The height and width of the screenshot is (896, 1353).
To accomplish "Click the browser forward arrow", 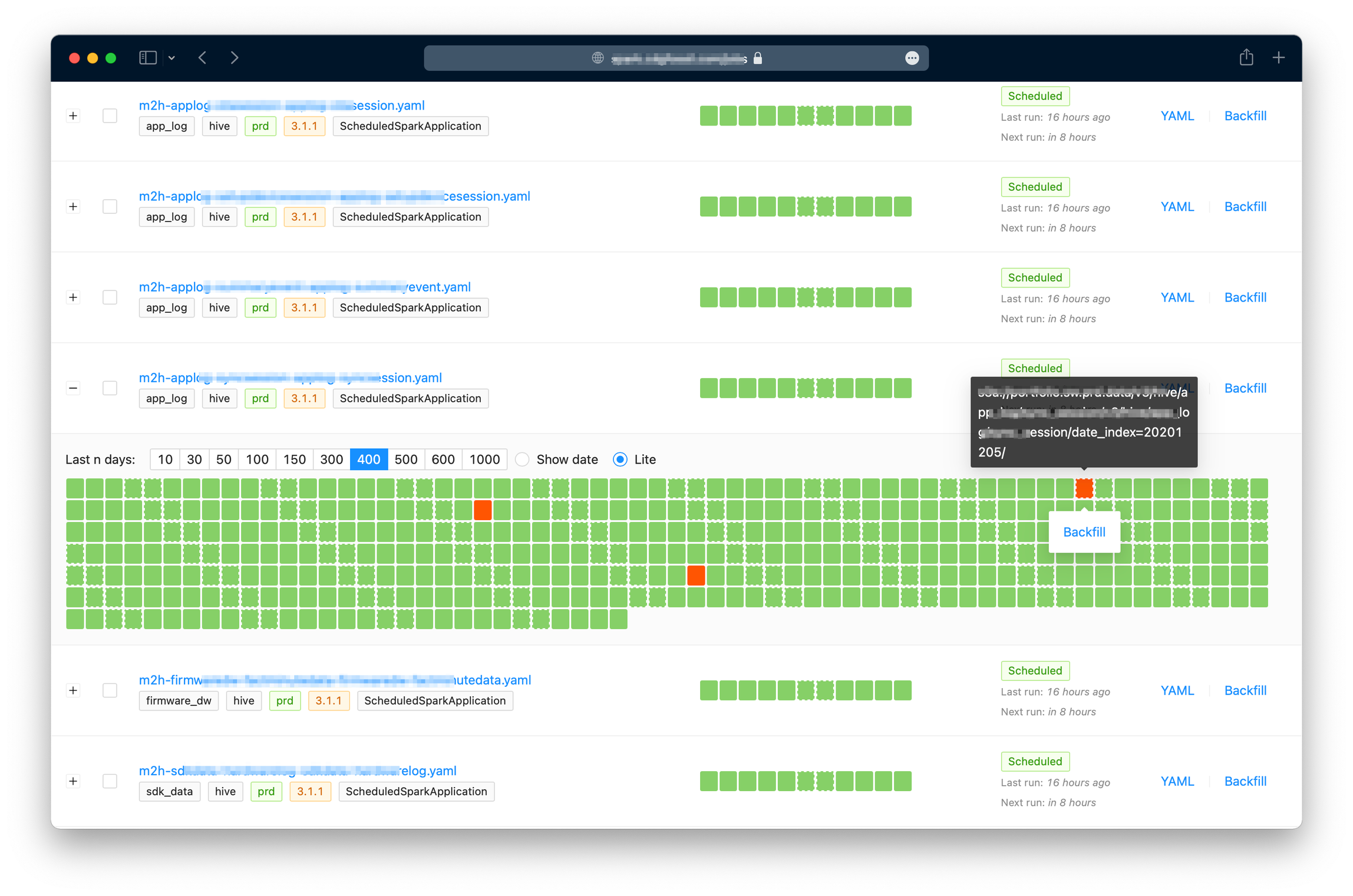I will click(234, 57).
